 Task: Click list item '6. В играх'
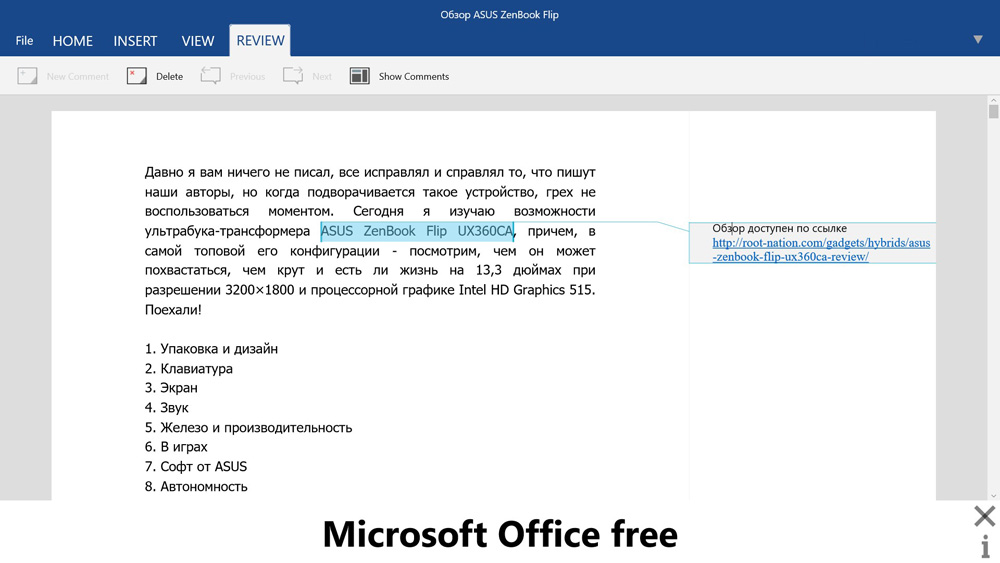click(176, 447)
